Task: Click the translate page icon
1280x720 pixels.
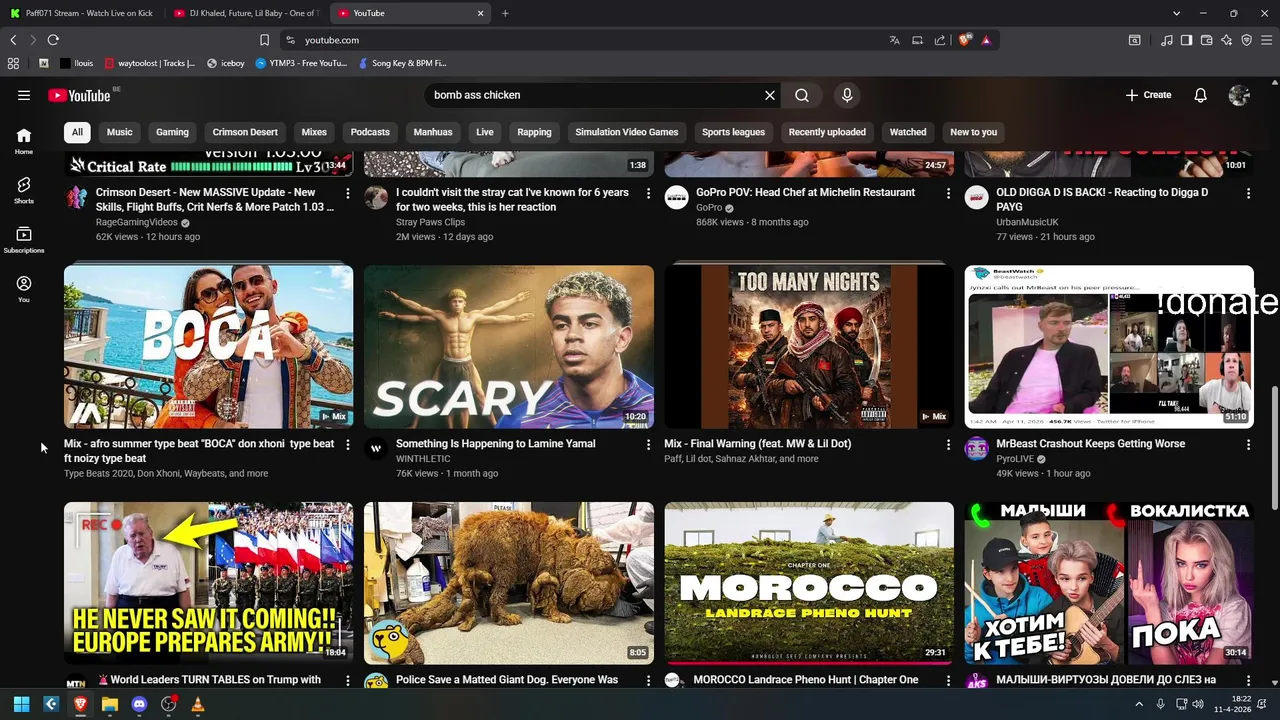Action: pos(895,40)
